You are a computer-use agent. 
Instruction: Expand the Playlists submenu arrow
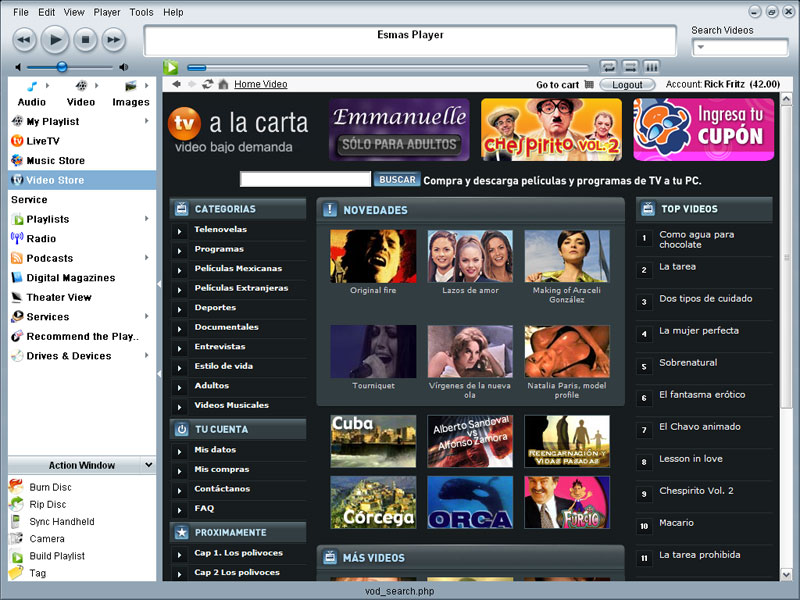point(146,218)
